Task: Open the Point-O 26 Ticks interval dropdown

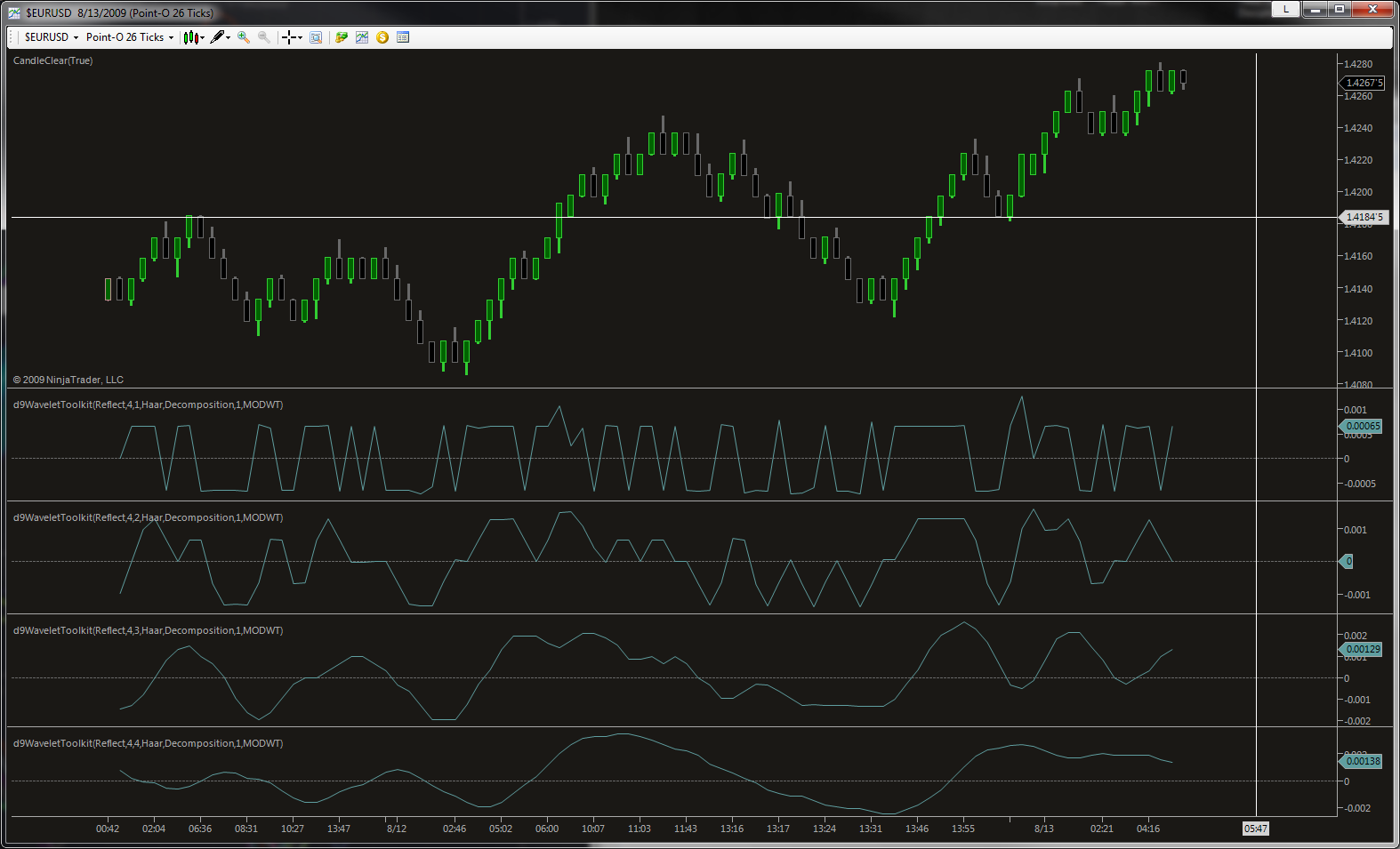Action: (x=130, y=37)
